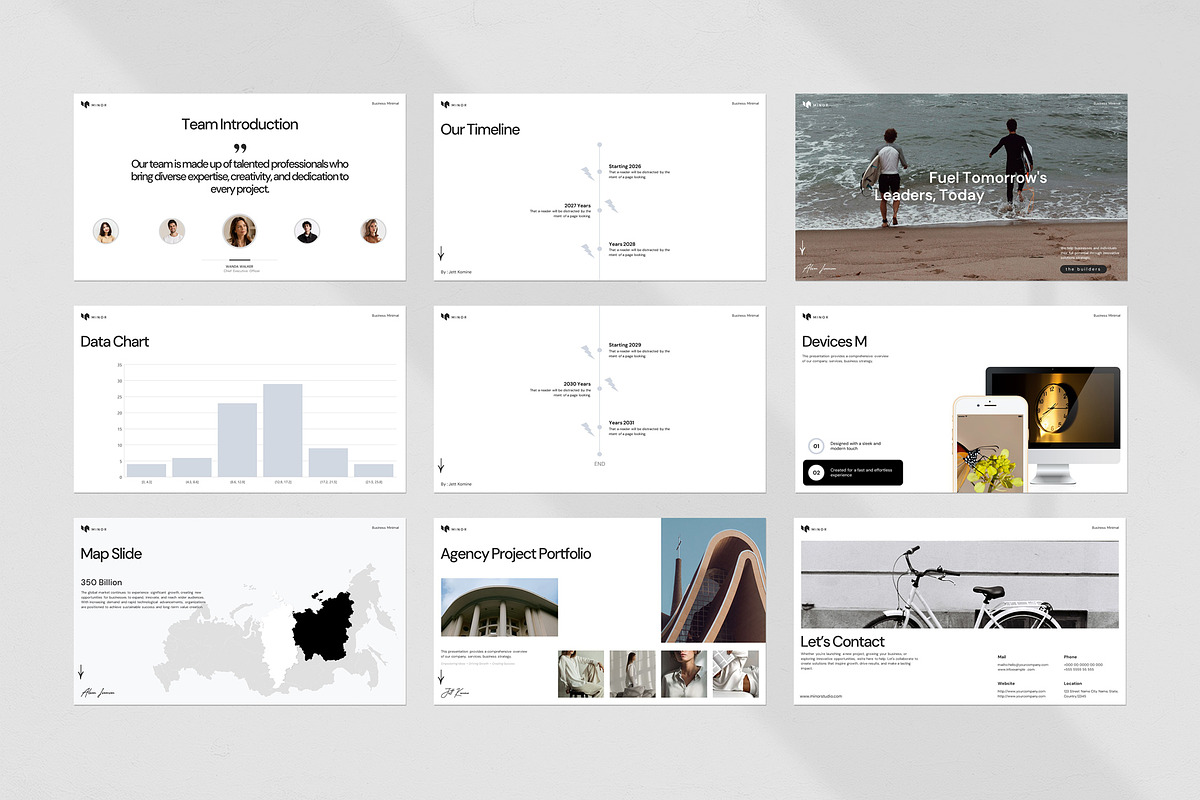
Task: Click the tallest bar in Data Chart
Action: [283, 430]
